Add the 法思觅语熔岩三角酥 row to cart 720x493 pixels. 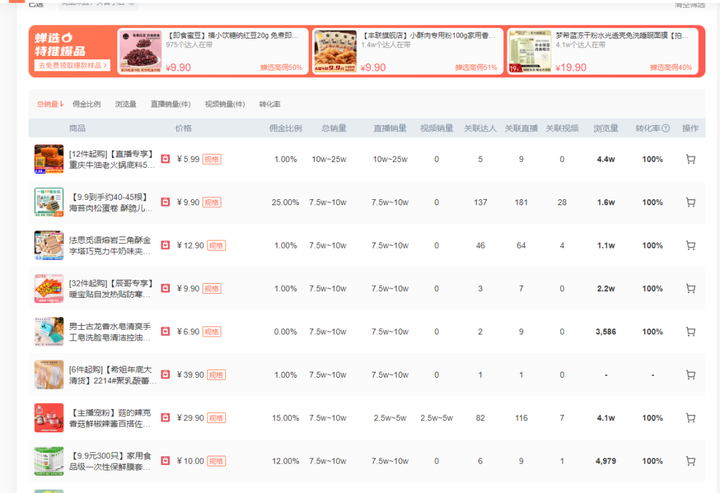coord(690,246)
